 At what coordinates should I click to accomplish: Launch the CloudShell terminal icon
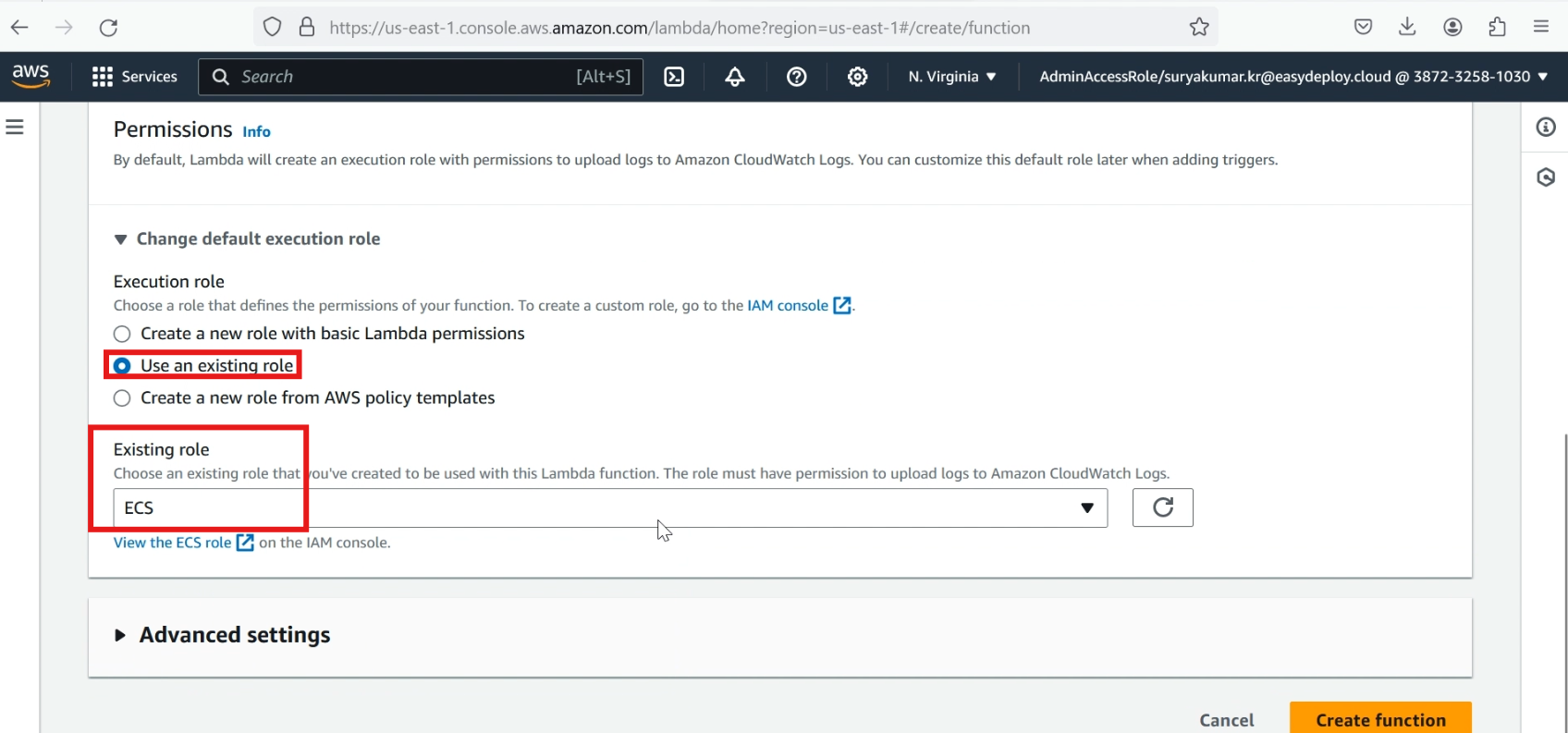674,77
